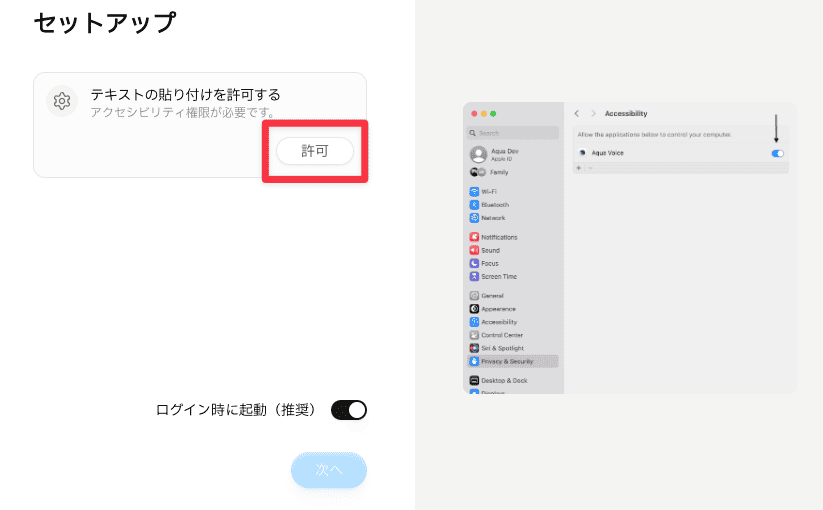This screenshot has width=823, height=510.
Task: Click the アクセシビリティ権限が必要です text
Action: click(x=183, y=112)
